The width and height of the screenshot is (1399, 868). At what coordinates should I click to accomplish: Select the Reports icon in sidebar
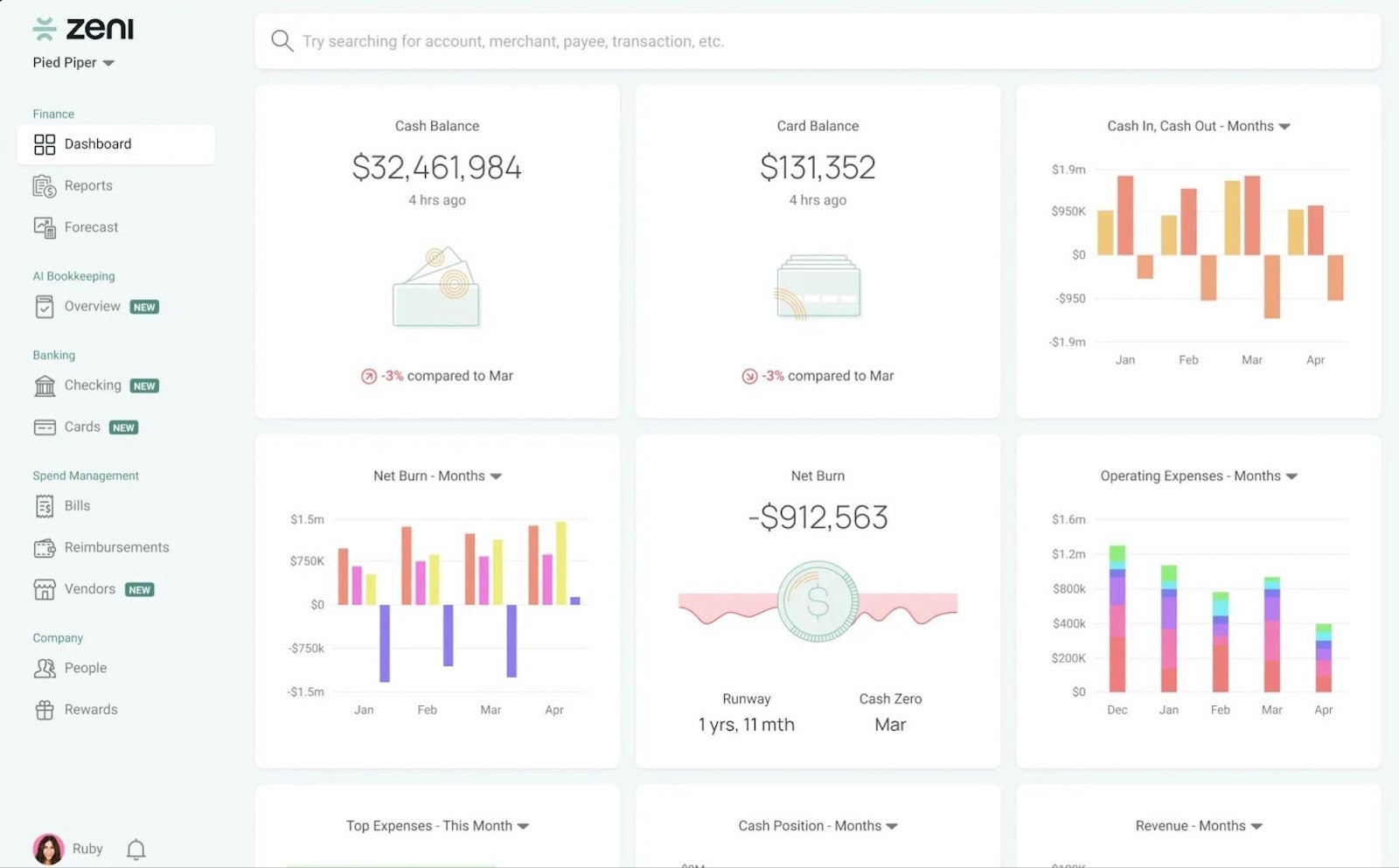pos(45,185)
